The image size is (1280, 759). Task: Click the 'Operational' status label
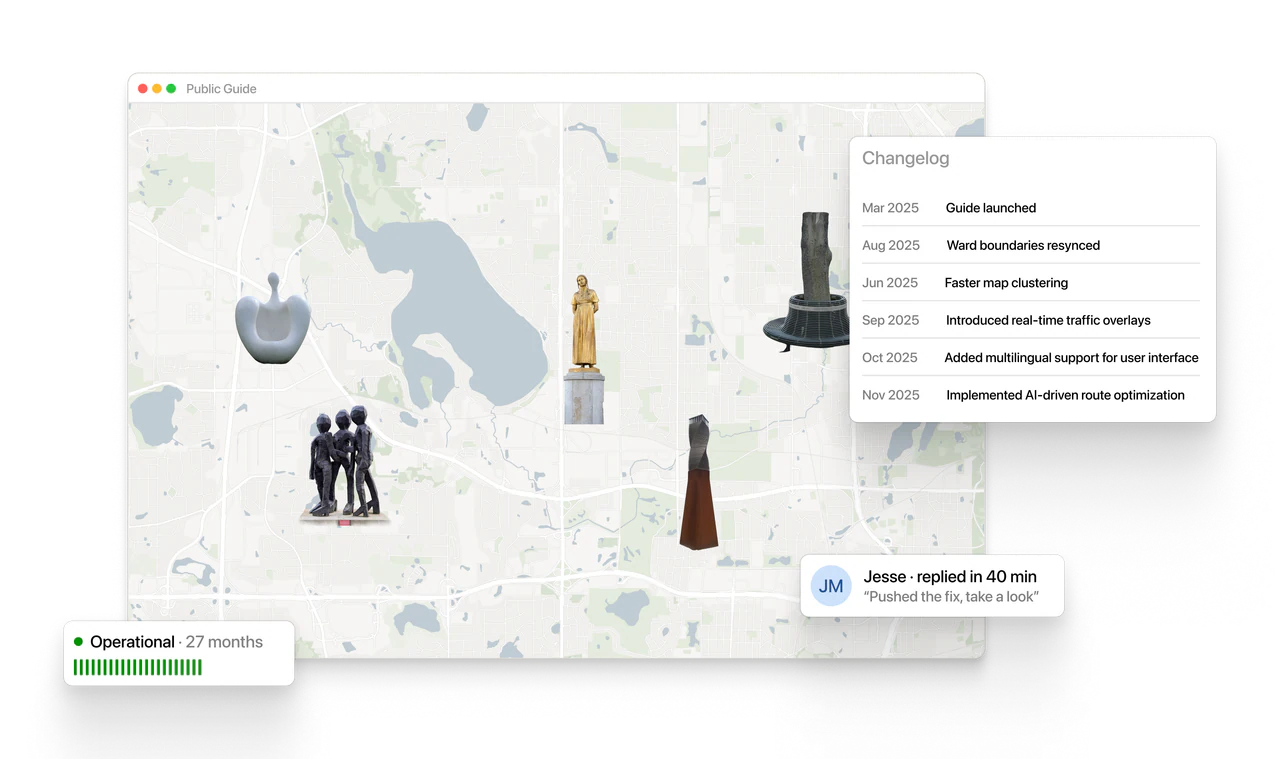click(x=132, y=642)
